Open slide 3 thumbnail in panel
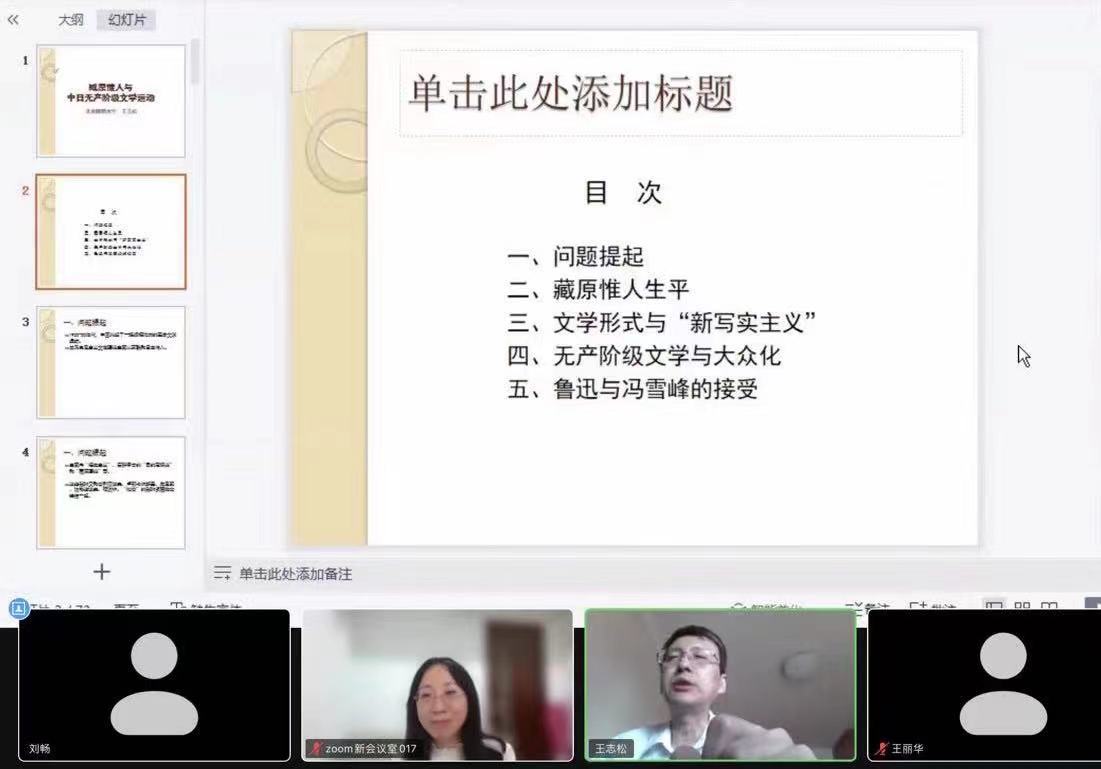The image size is (1101, 769). tap(111, 362)
